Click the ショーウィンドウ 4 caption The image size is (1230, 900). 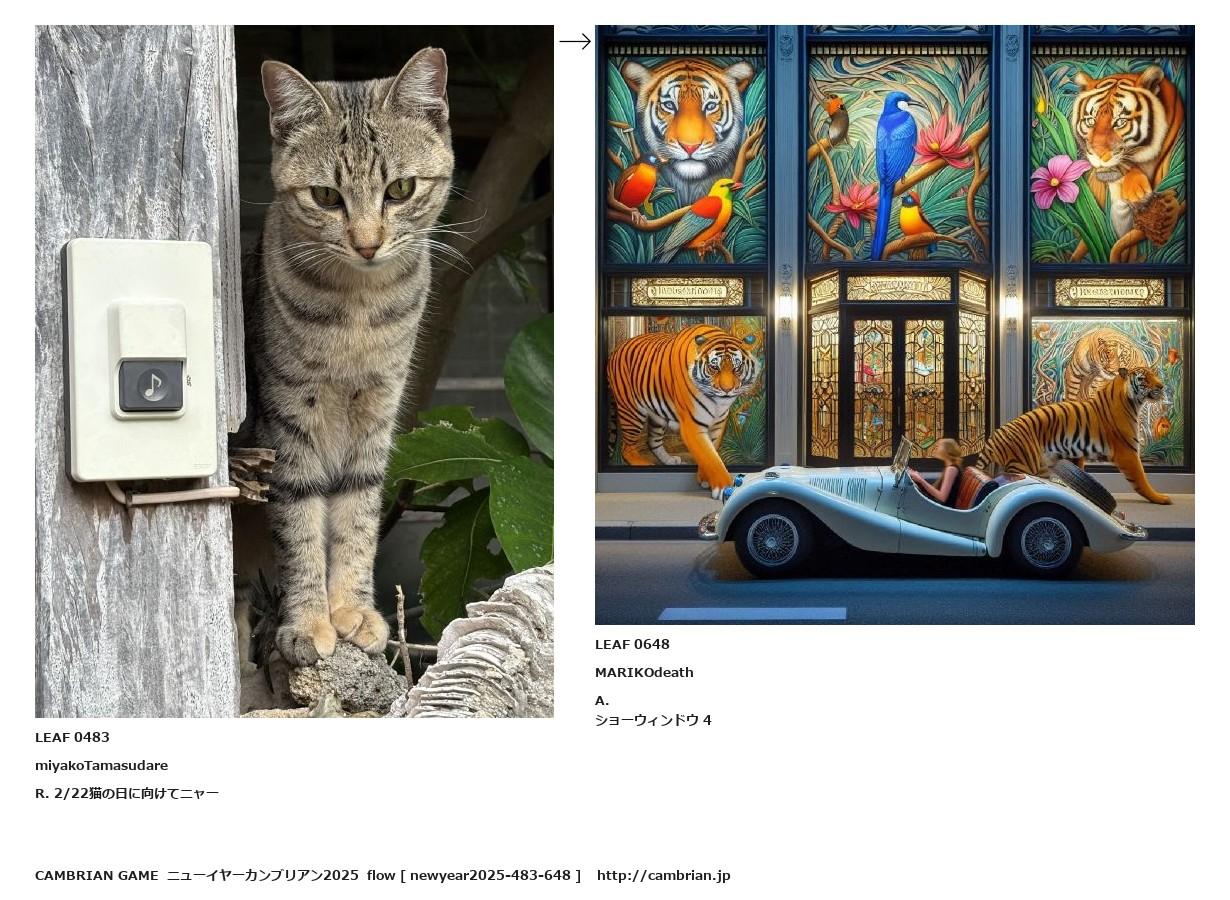653,720
